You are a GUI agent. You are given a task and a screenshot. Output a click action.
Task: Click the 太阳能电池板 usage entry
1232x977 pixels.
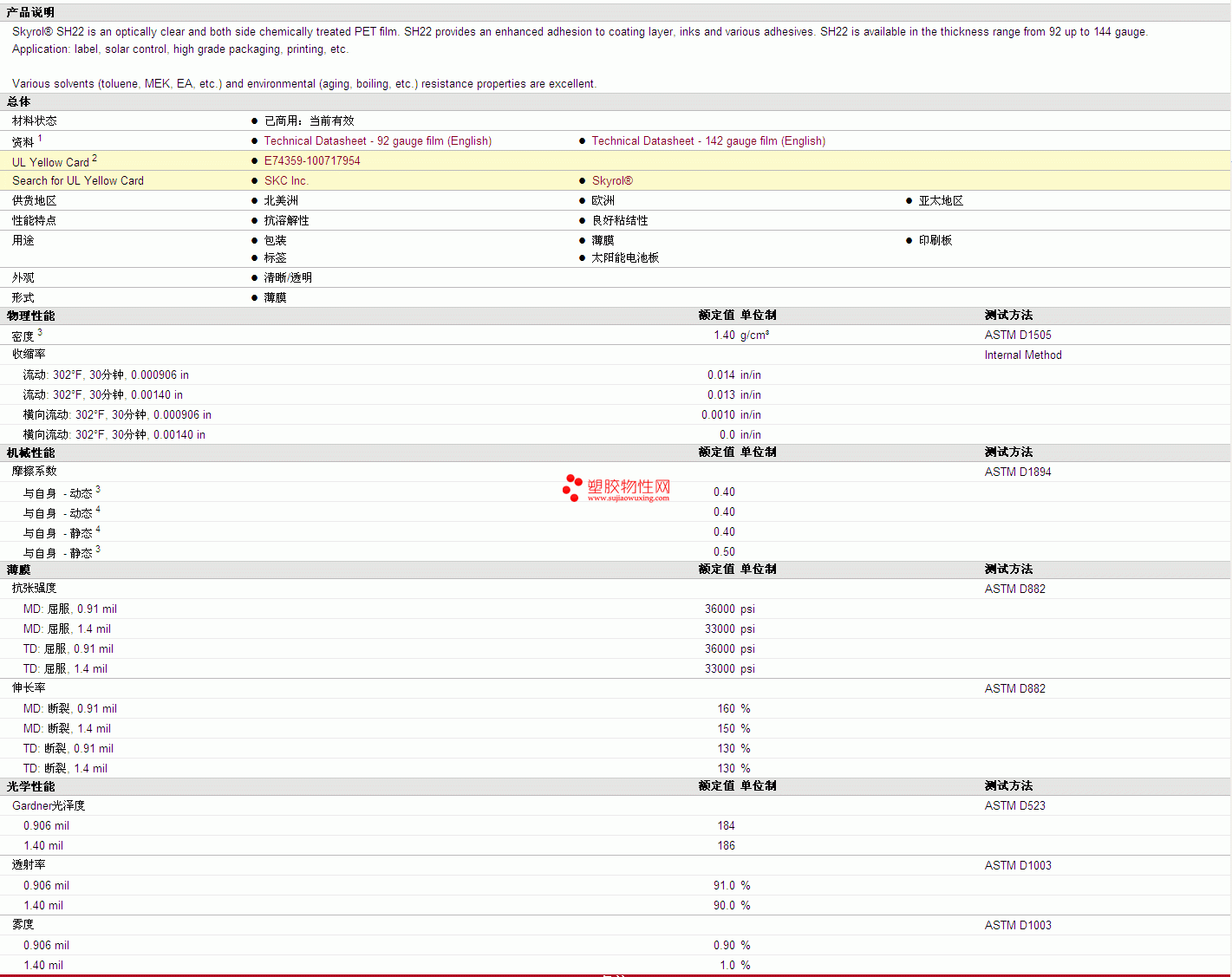point(625,258)
